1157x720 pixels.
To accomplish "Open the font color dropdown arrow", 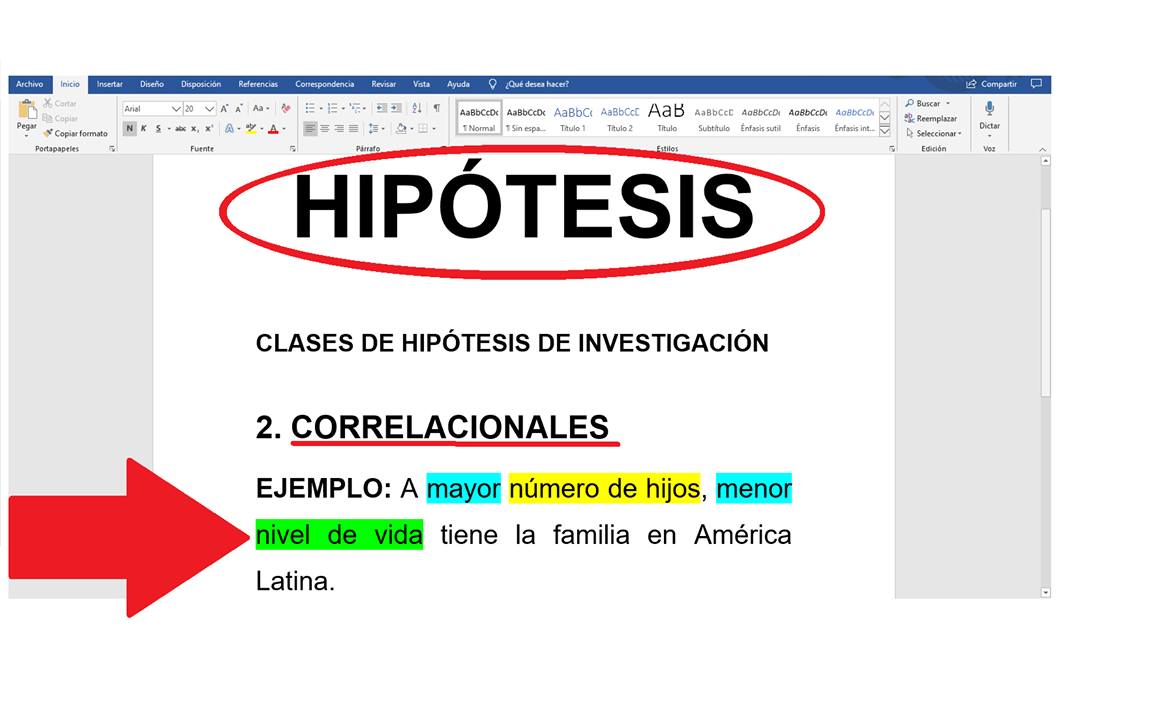I will click(x=284, y=129).
